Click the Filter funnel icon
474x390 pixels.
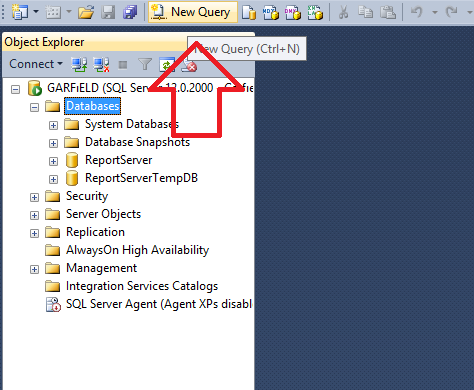[145, 64]
